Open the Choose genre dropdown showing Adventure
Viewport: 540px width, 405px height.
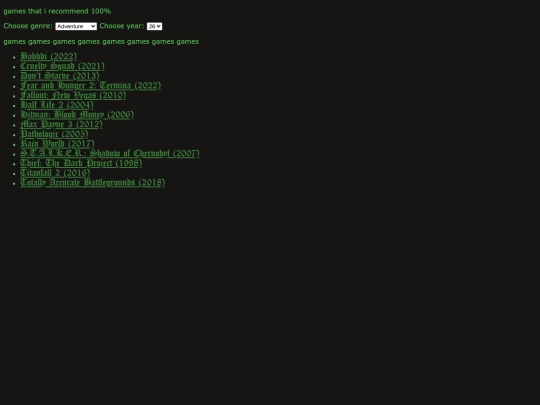click(76, 26)
